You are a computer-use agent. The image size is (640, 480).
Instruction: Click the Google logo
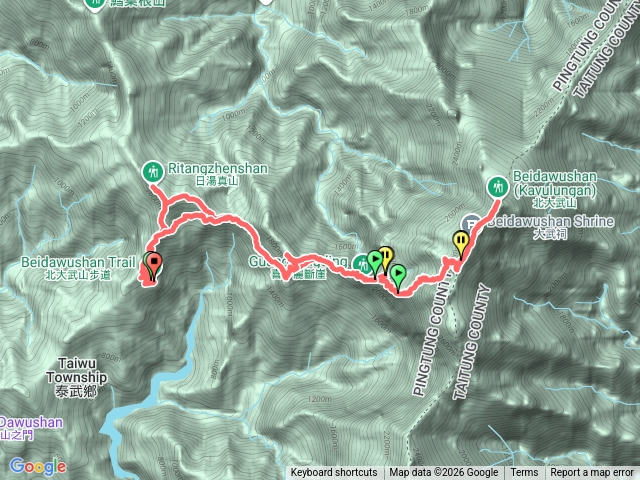pyautogui.click(x=38, y=466)
